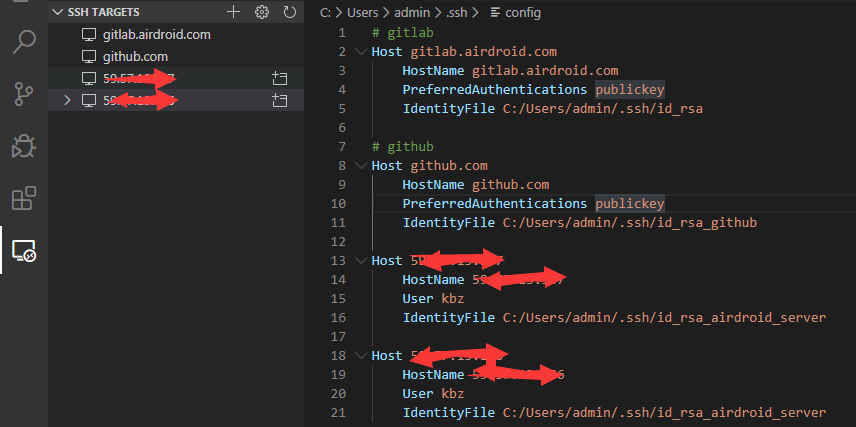856x427 pixels.
Task: Expand the second redacted SSH host
Action: [68, 100]
